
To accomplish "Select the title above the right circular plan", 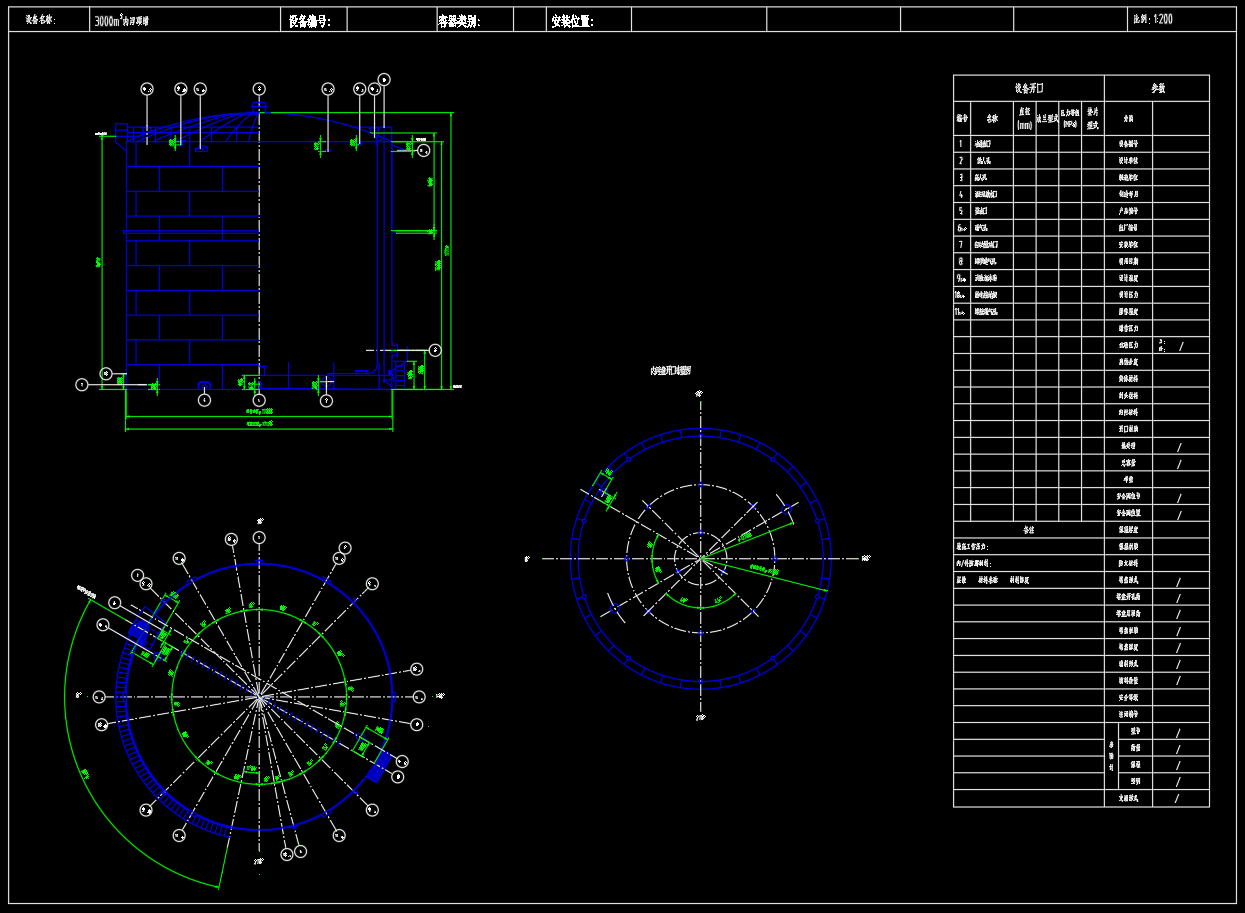I will coord(670,371).
